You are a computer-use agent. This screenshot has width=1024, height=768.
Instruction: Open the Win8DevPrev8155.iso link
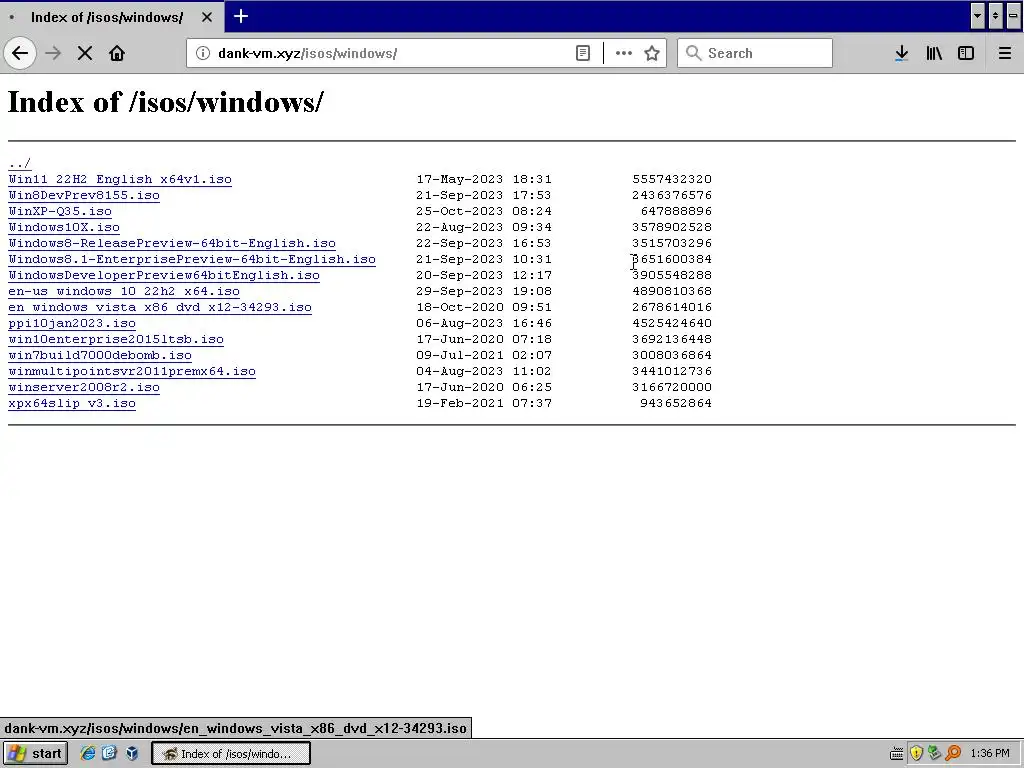[x=84, y=195]
